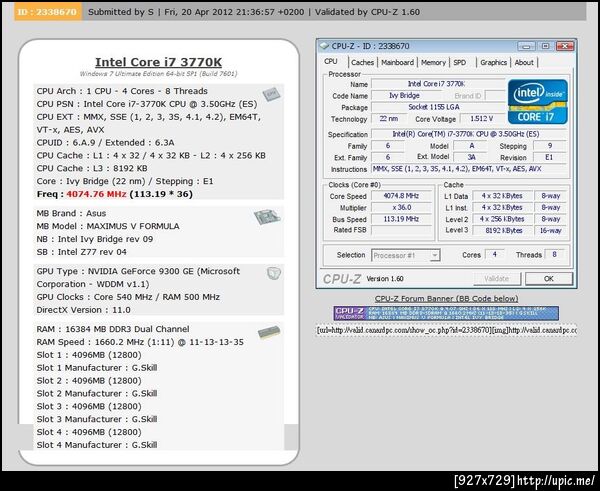600x491 pixels.
Task: Click the Package value Socket 1155 LGA
Action: [x=438, y=107]
